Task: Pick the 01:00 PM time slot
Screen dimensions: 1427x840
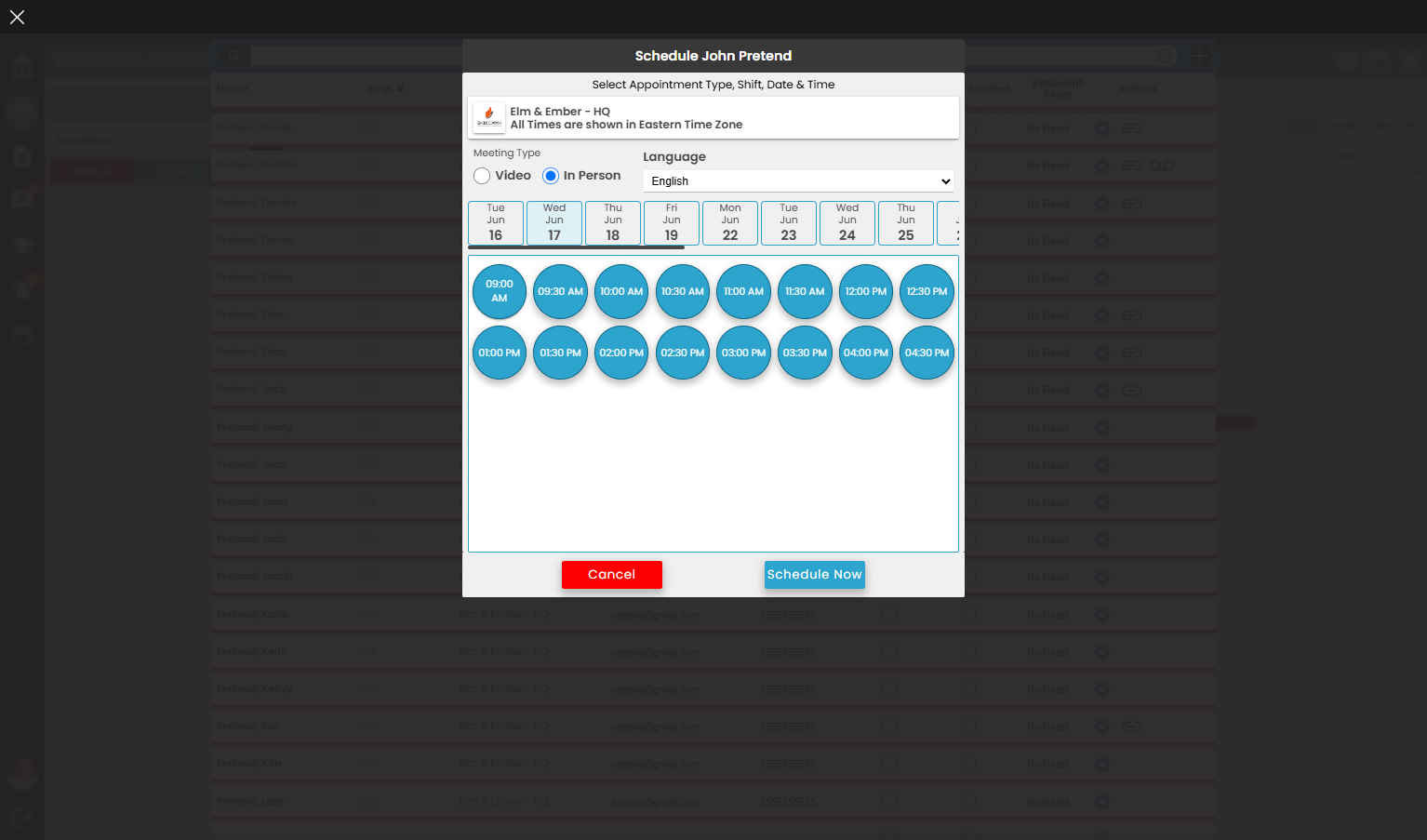Action: tap(500, 353)
